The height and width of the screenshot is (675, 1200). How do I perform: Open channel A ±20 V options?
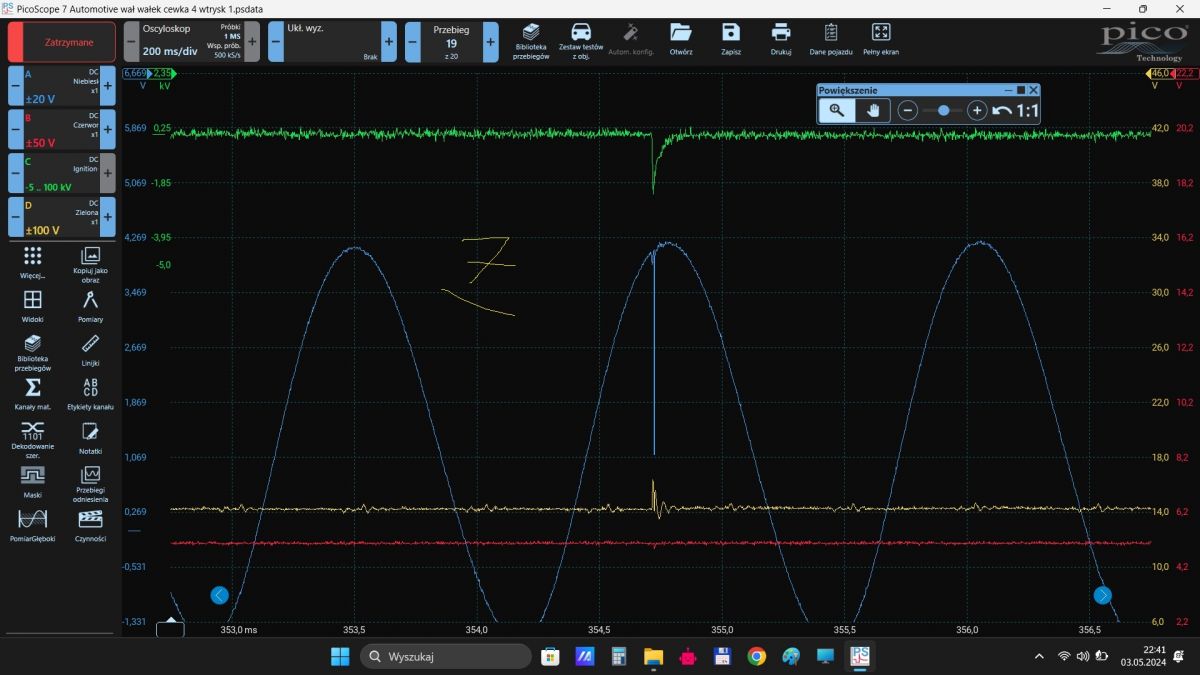[x=61, y=86]
